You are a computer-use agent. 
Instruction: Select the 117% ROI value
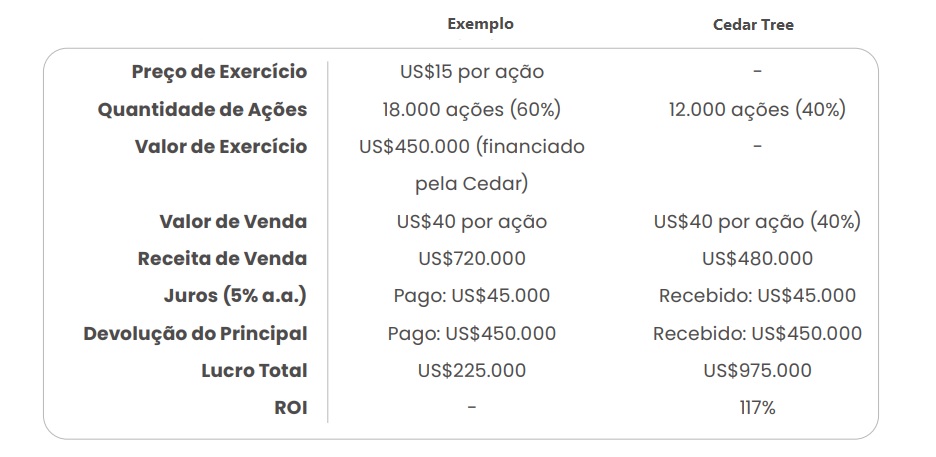(x=757, y=407)
